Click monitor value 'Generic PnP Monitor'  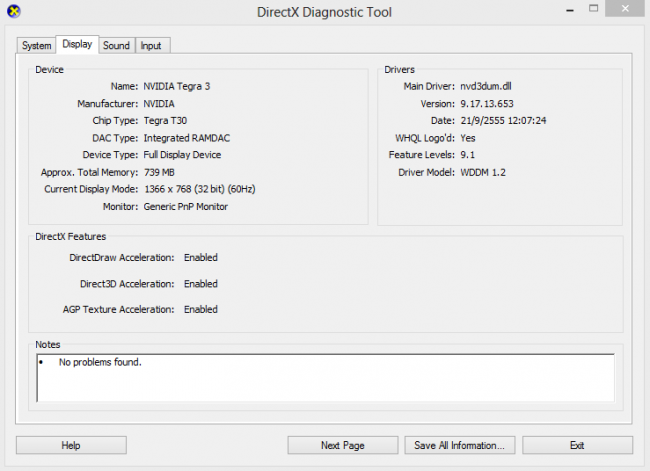186,206
